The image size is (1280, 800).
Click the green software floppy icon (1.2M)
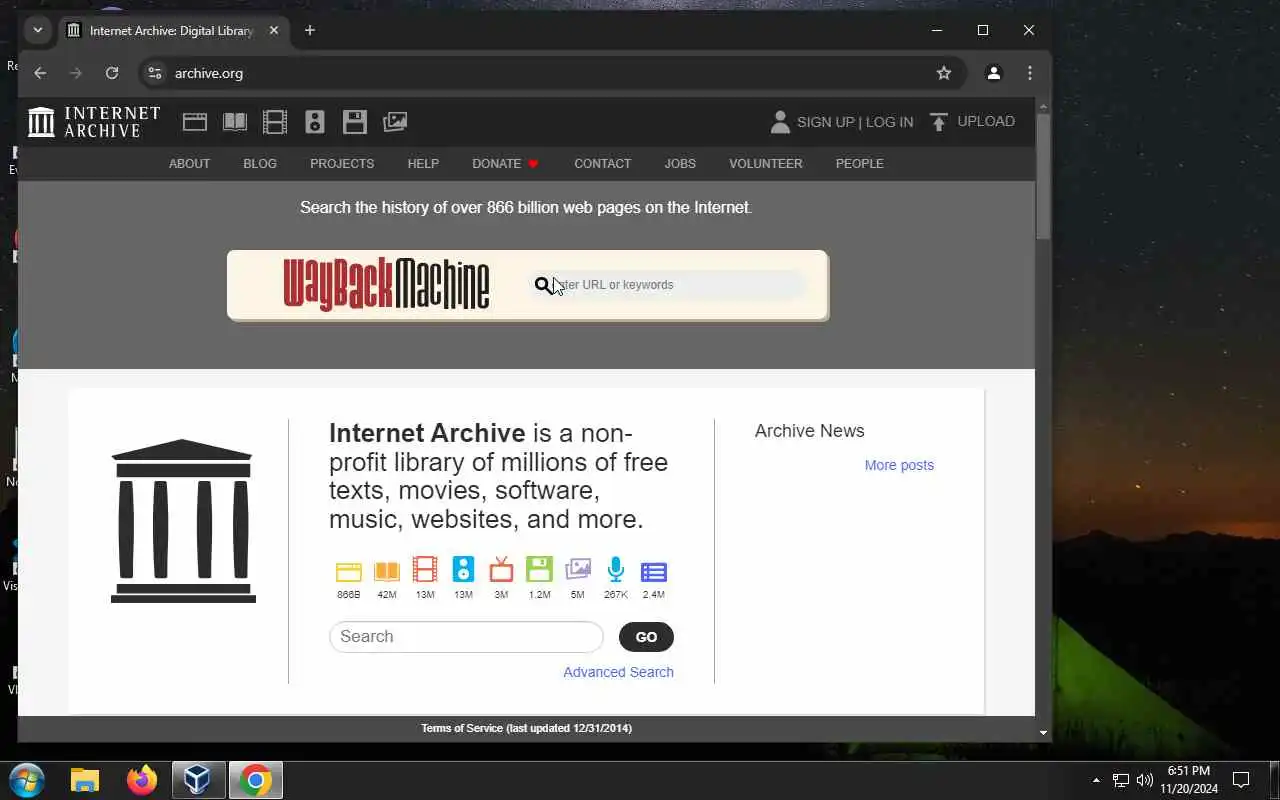pyautogui.click(x=539, y=570)
